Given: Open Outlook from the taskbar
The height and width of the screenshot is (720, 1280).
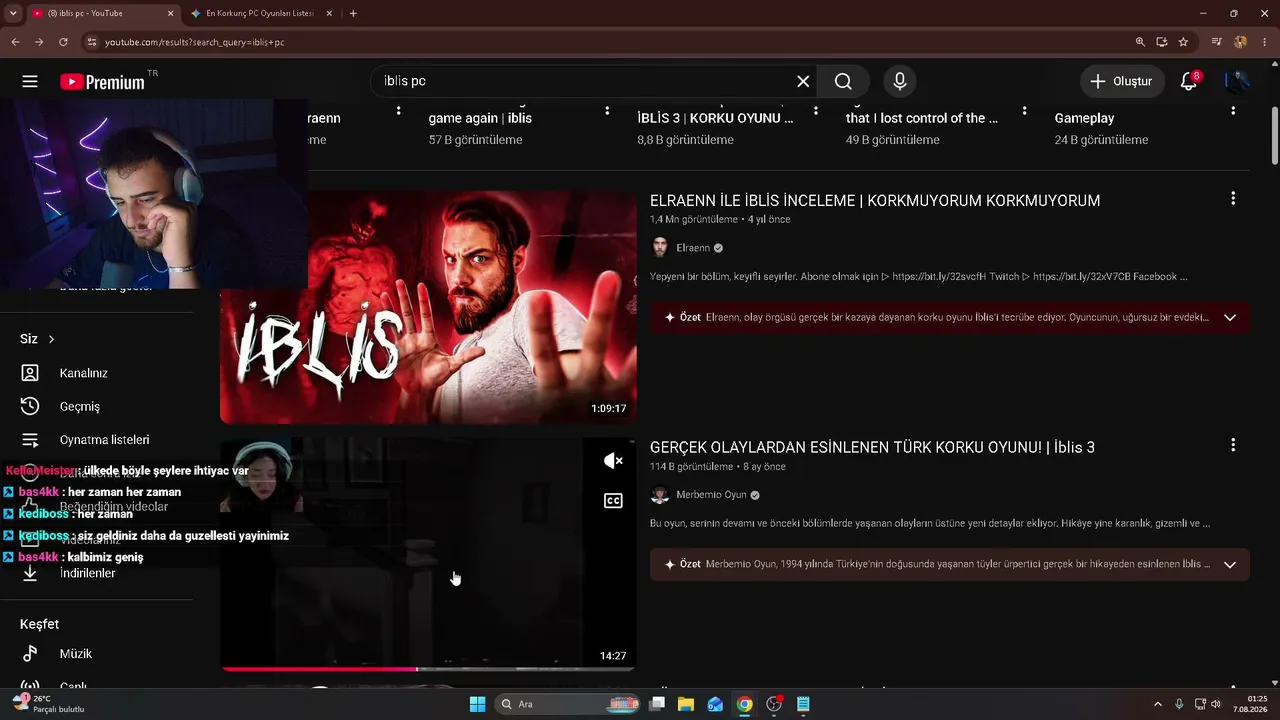Looking at the screenshot, I should pos(715,704).
